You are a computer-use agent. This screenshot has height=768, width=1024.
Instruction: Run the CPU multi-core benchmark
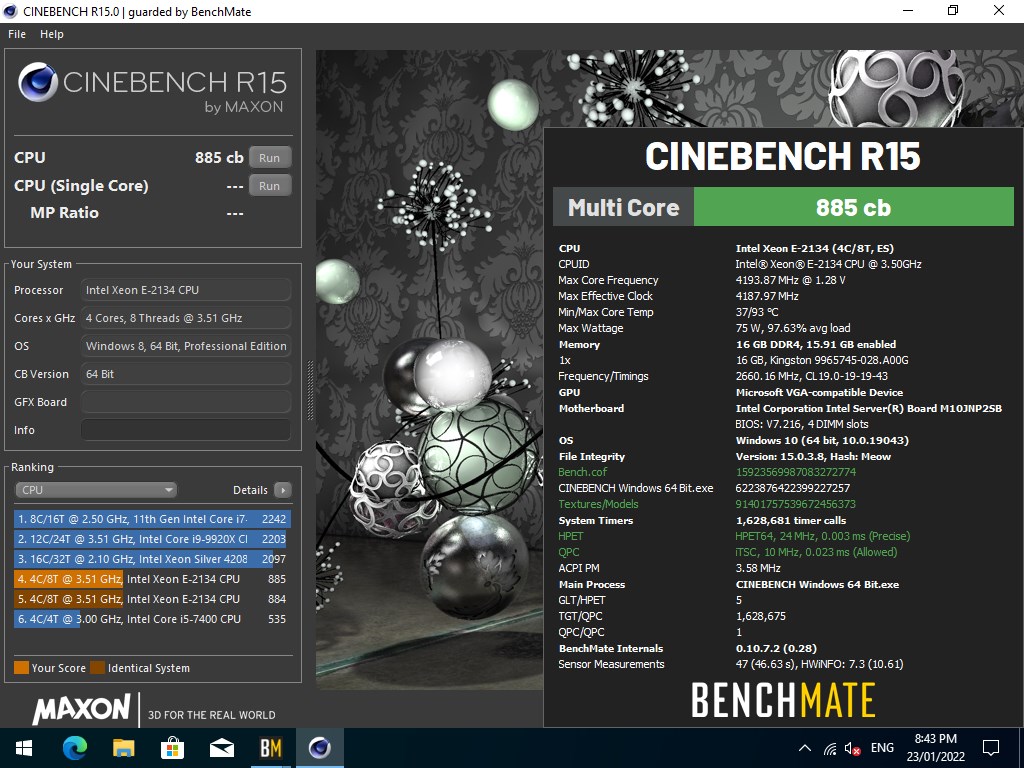tap(270, 157)
